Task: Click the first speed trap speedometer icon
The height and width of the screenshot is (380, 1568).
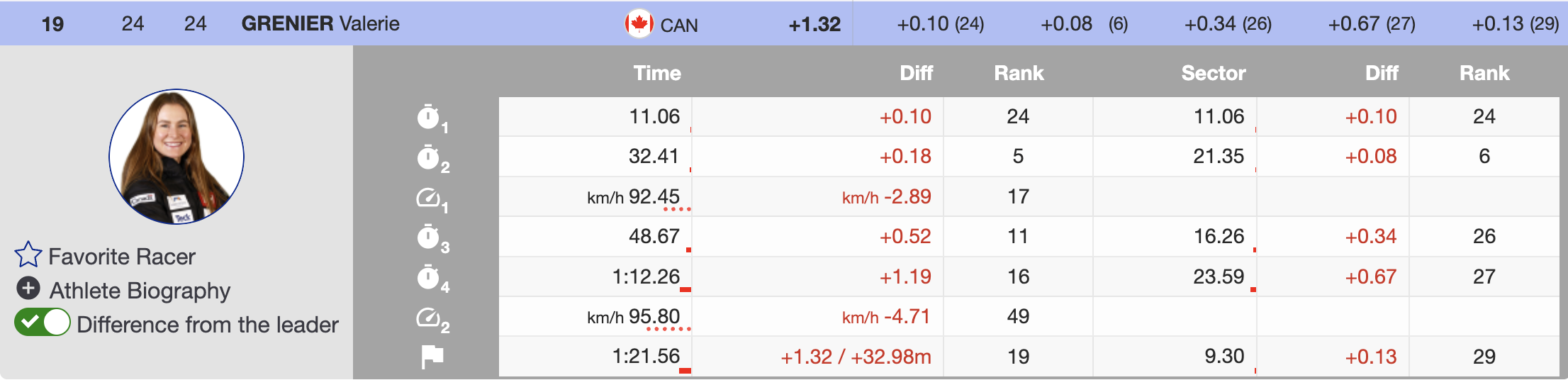Action: pos(428,198)
